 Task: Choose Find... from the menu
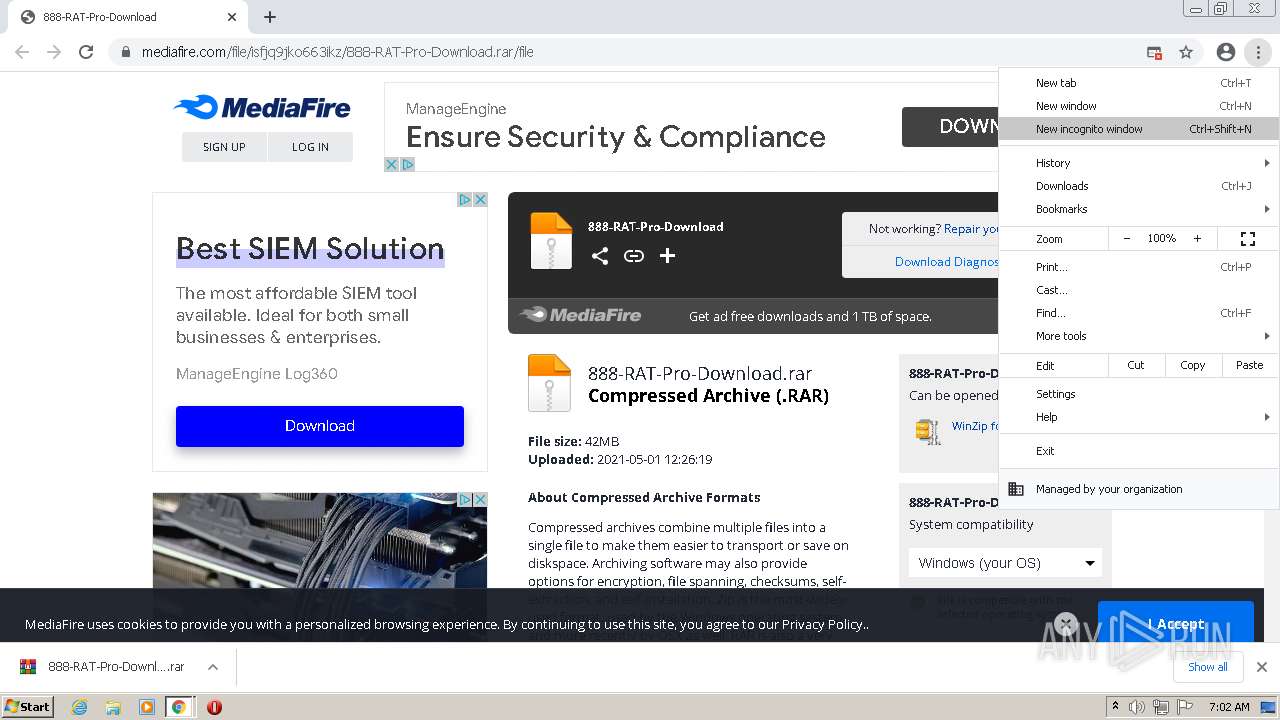[1138, 313]
